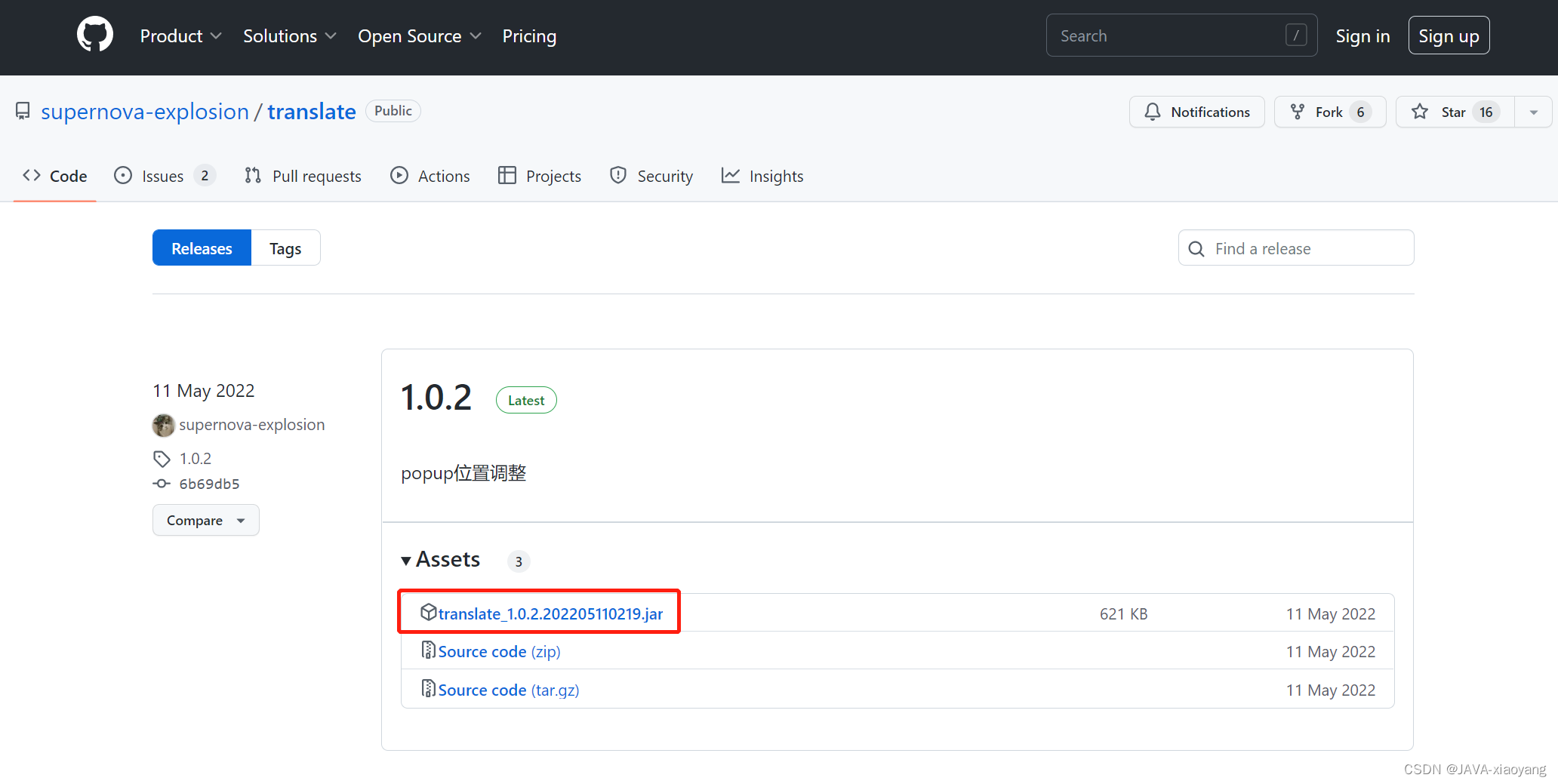
Task: Focus the top Search field
Action: coord(1181,35)
